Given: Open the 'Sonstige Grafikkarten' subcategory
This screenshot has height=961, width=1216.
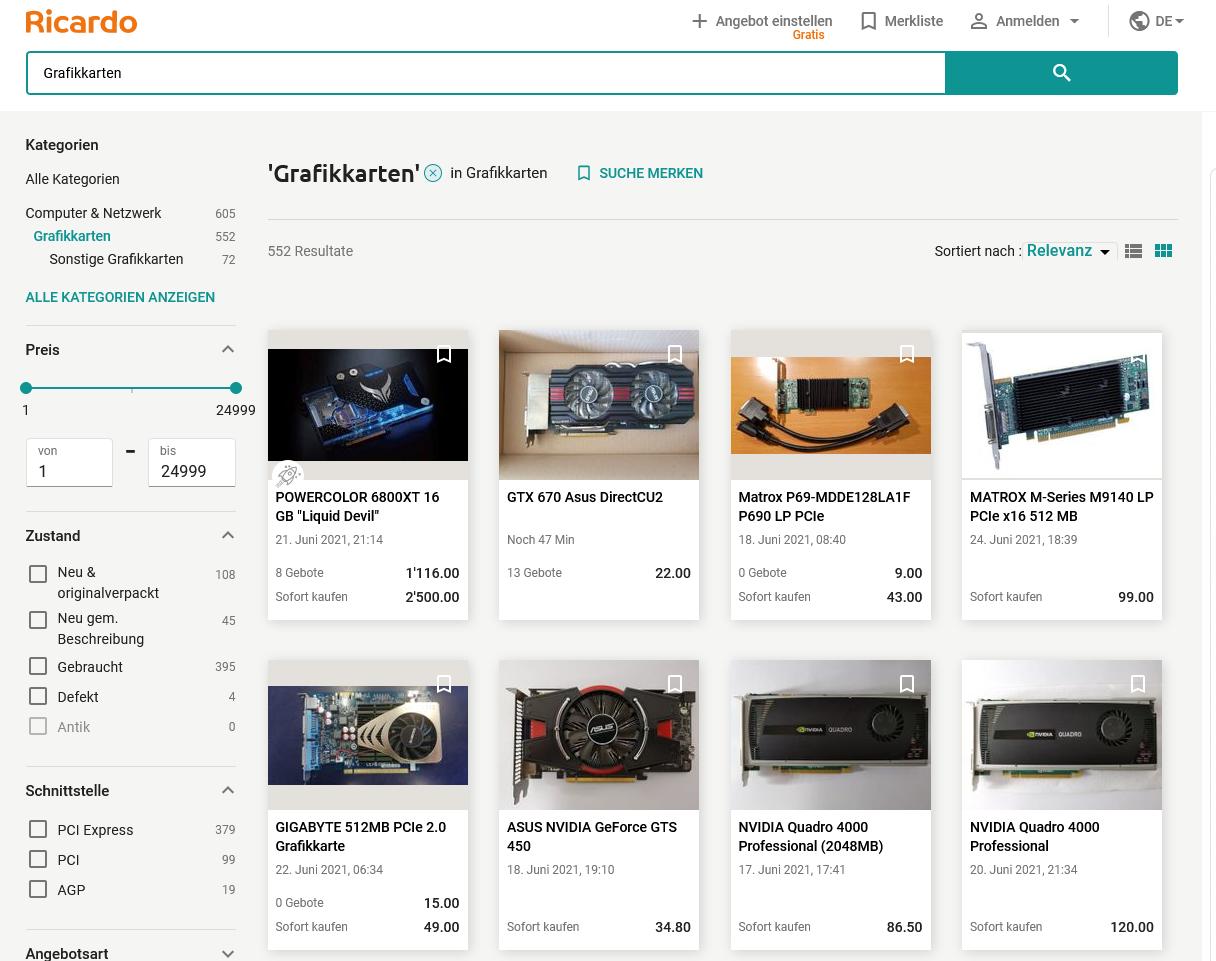Looking at the screenshot, I should (x=116, y=259).
